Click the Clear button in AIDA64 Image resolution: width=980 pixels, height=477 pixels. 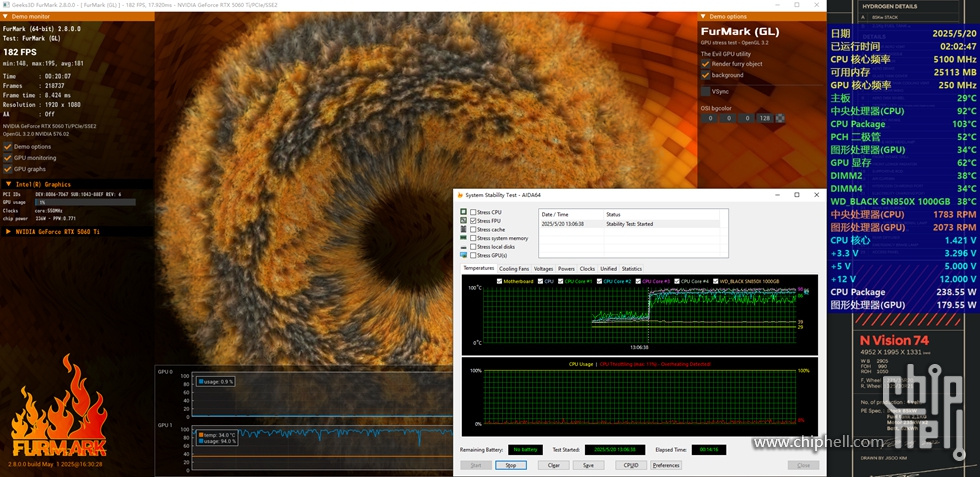click(x=554, y=465)
